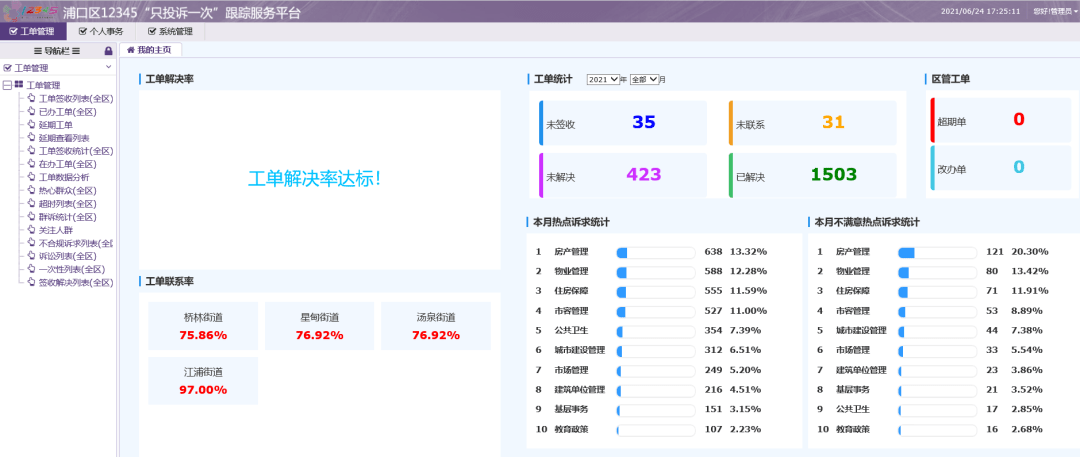Click the hand icon beside 一次性列表(全区)
Screen dimensions: 1080x457
click(x=31, y=268)
